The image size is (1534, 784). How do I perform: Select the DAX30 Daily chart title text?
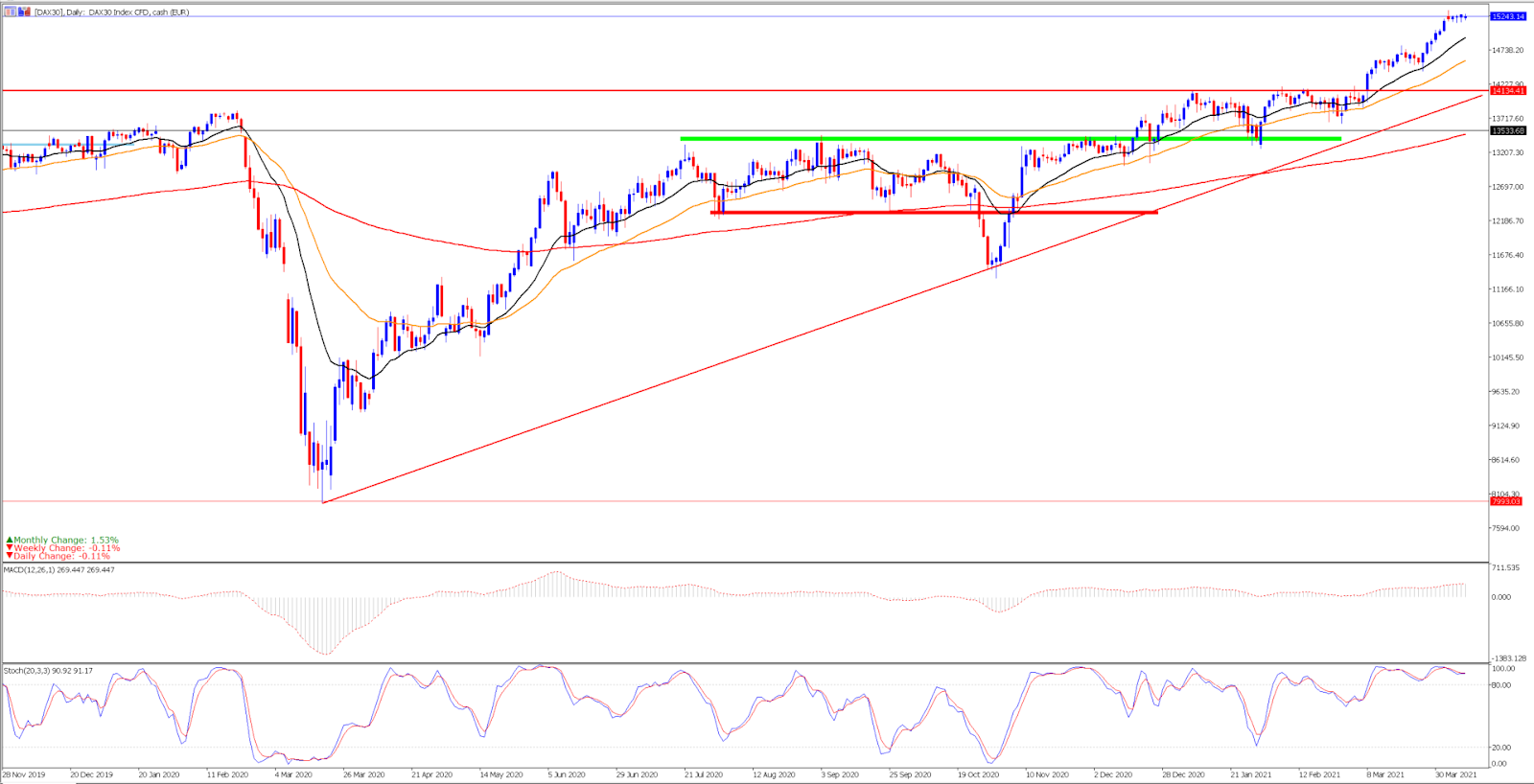coord(111,12)
